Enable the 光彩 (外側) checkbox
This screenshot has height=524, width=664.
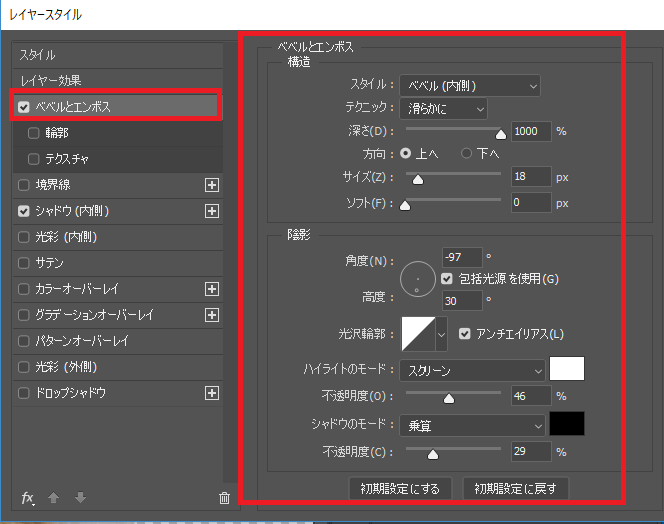point(24,367)
